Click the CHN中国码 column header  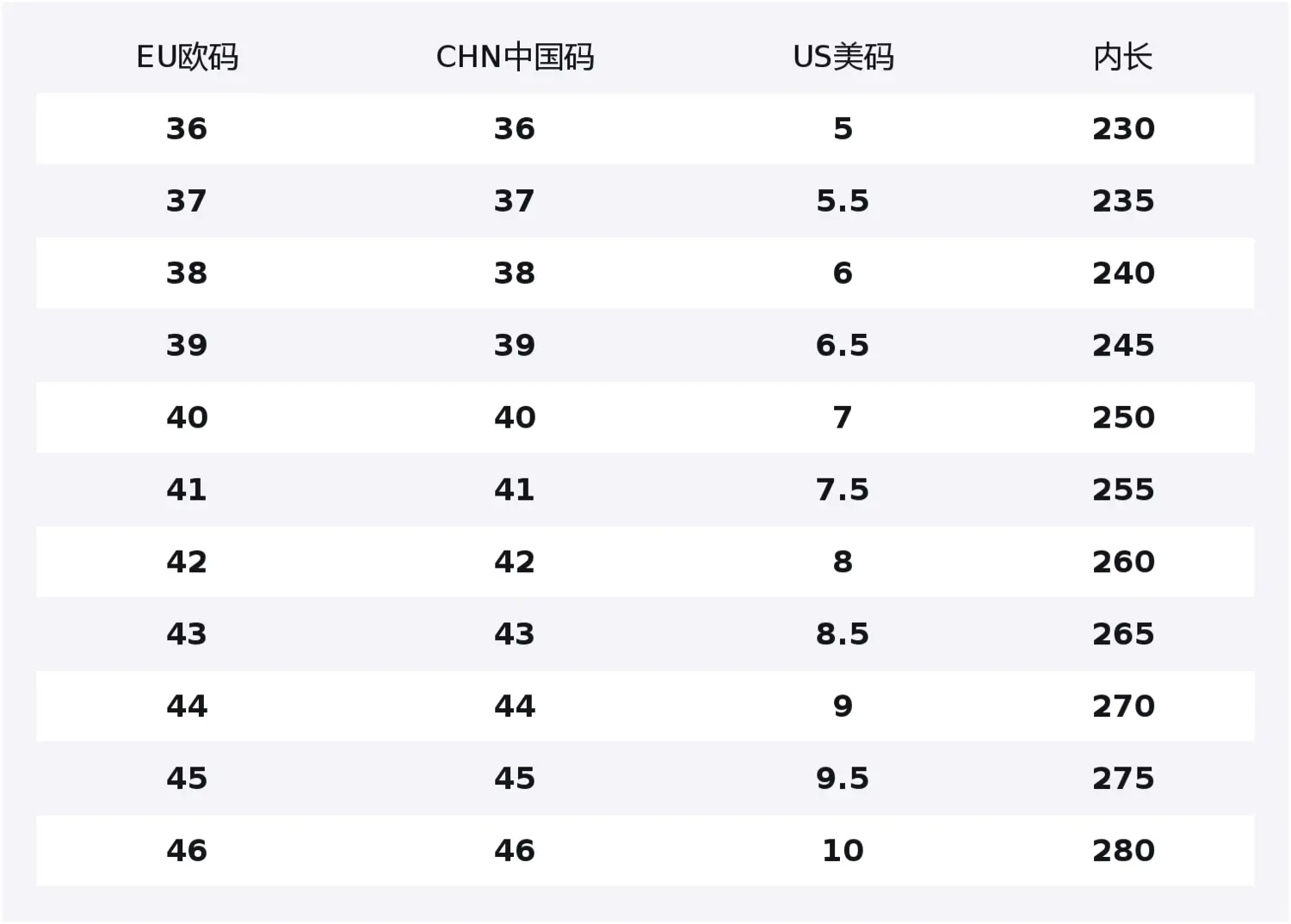(x=515, y=57)
